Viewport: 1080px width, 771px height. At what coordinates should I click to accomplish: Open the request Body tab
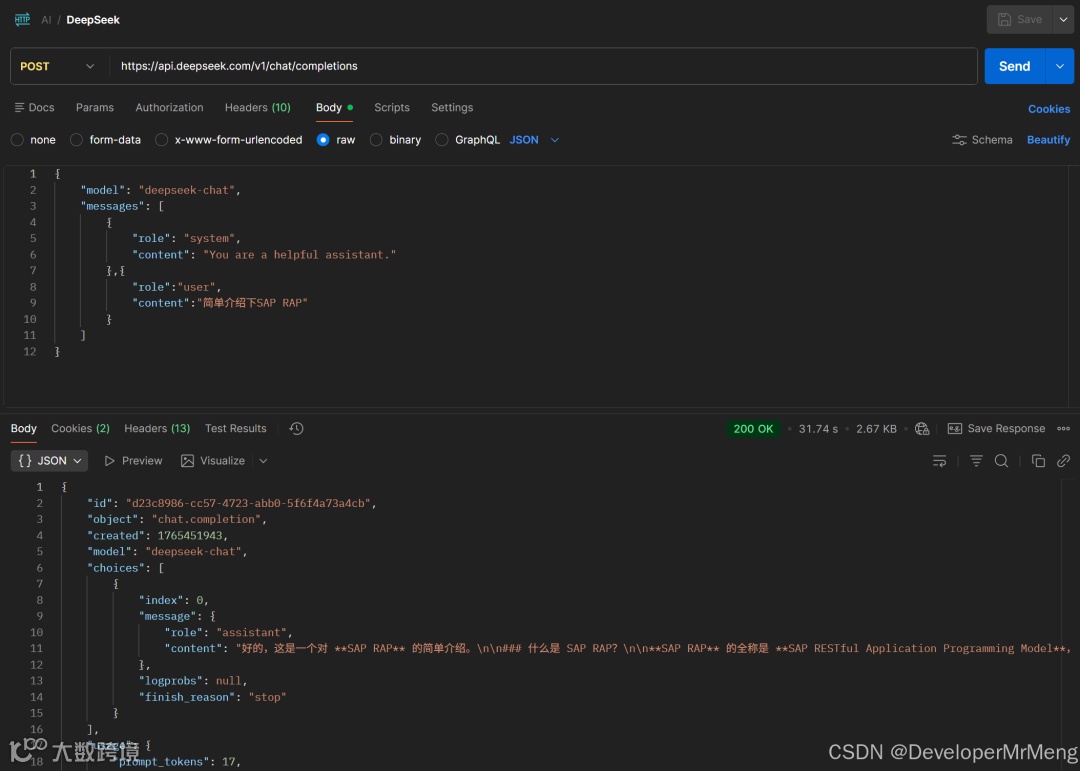[334, 107]
